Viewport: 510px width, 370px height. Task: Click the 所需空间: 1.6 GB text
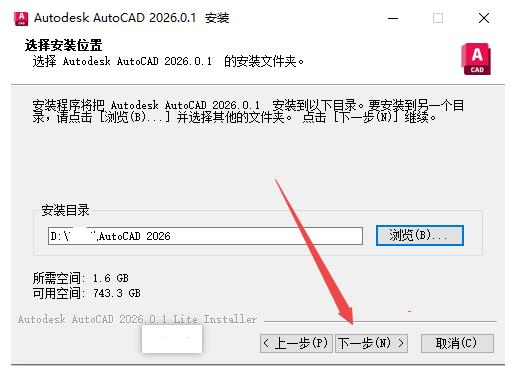tap(81, 278)
